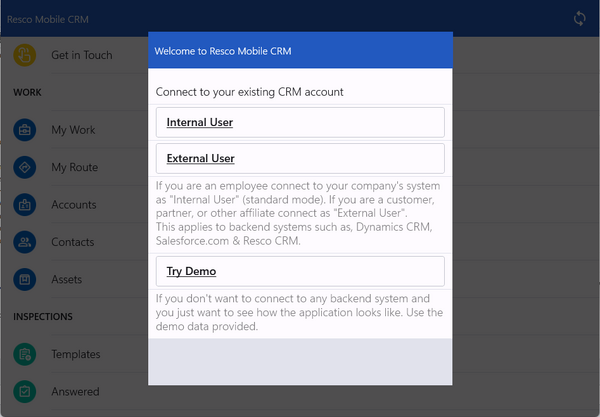This screenshot has height=417, width=600.
Task: Select the My Route direction icon
Action: click(24, 167)
